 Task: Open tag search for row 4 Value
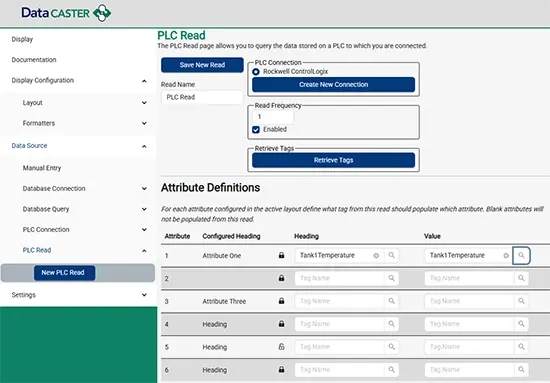tap(521, 324)
